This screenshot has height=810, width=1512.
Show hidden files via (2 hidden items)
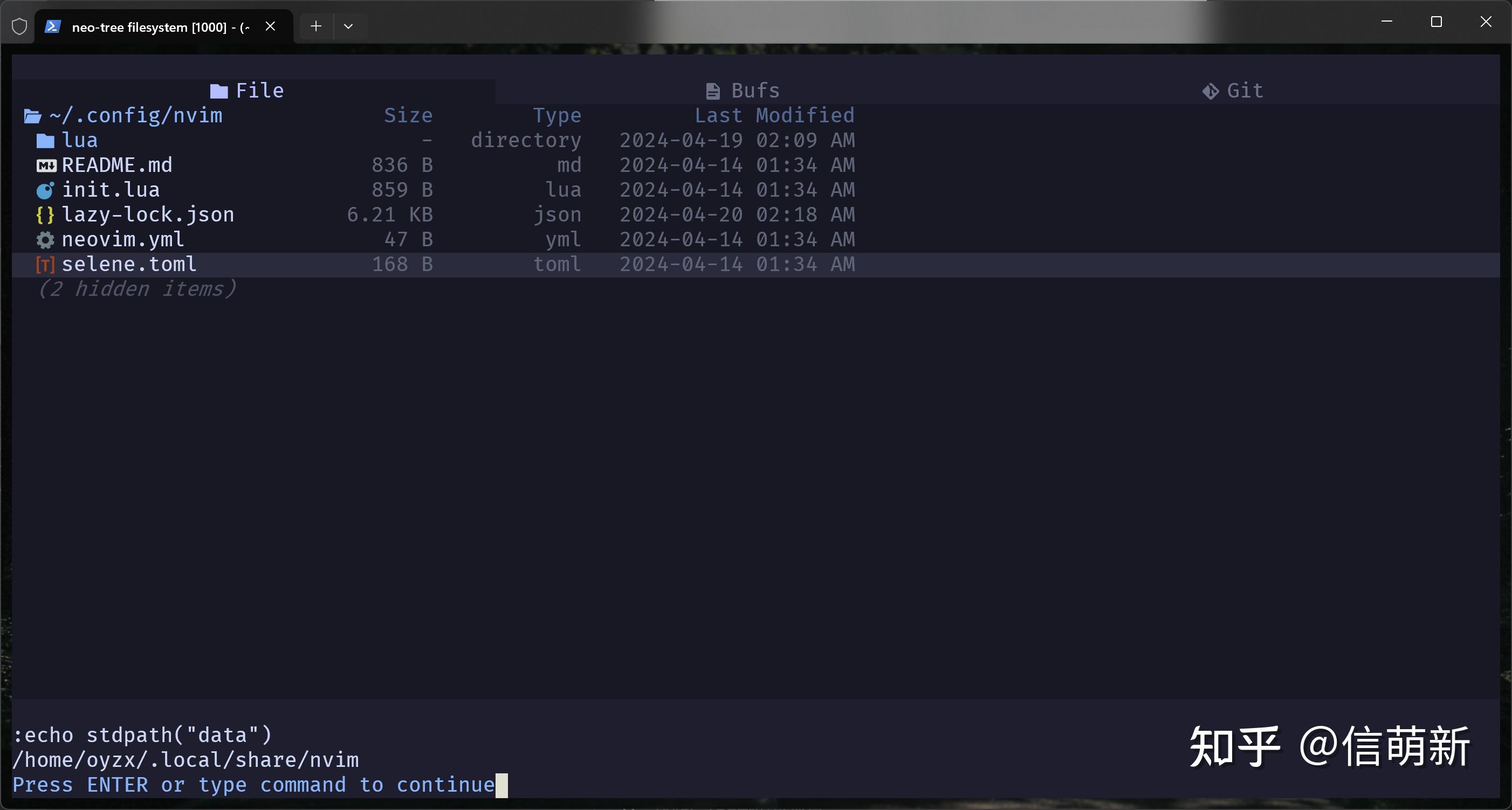coord(137,288)
